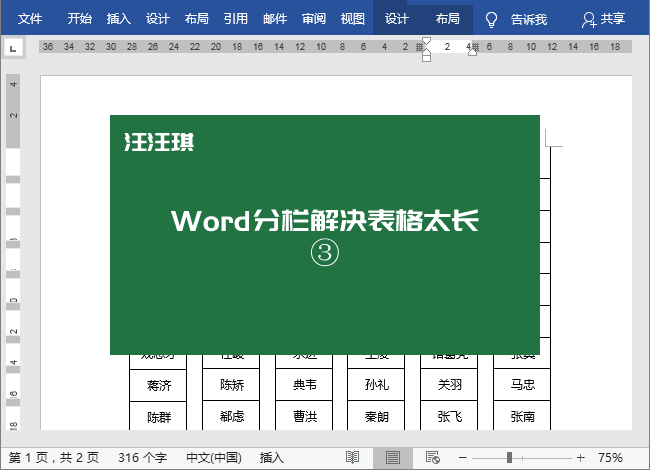Switch to Read Mode view

(x=353, y=457)
